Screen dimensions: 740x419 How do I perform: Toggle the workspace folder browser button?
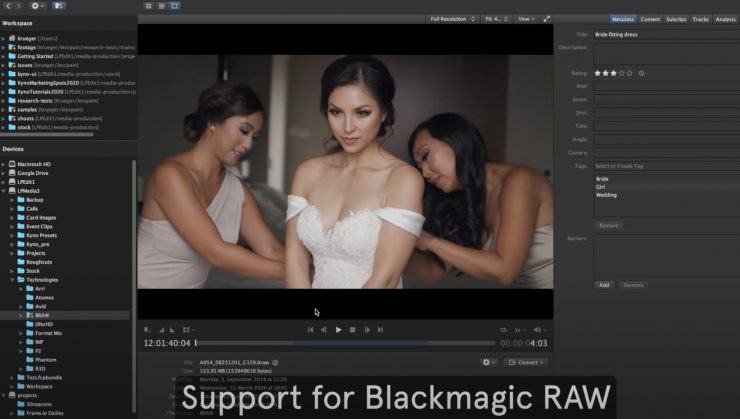click(57, 6)
